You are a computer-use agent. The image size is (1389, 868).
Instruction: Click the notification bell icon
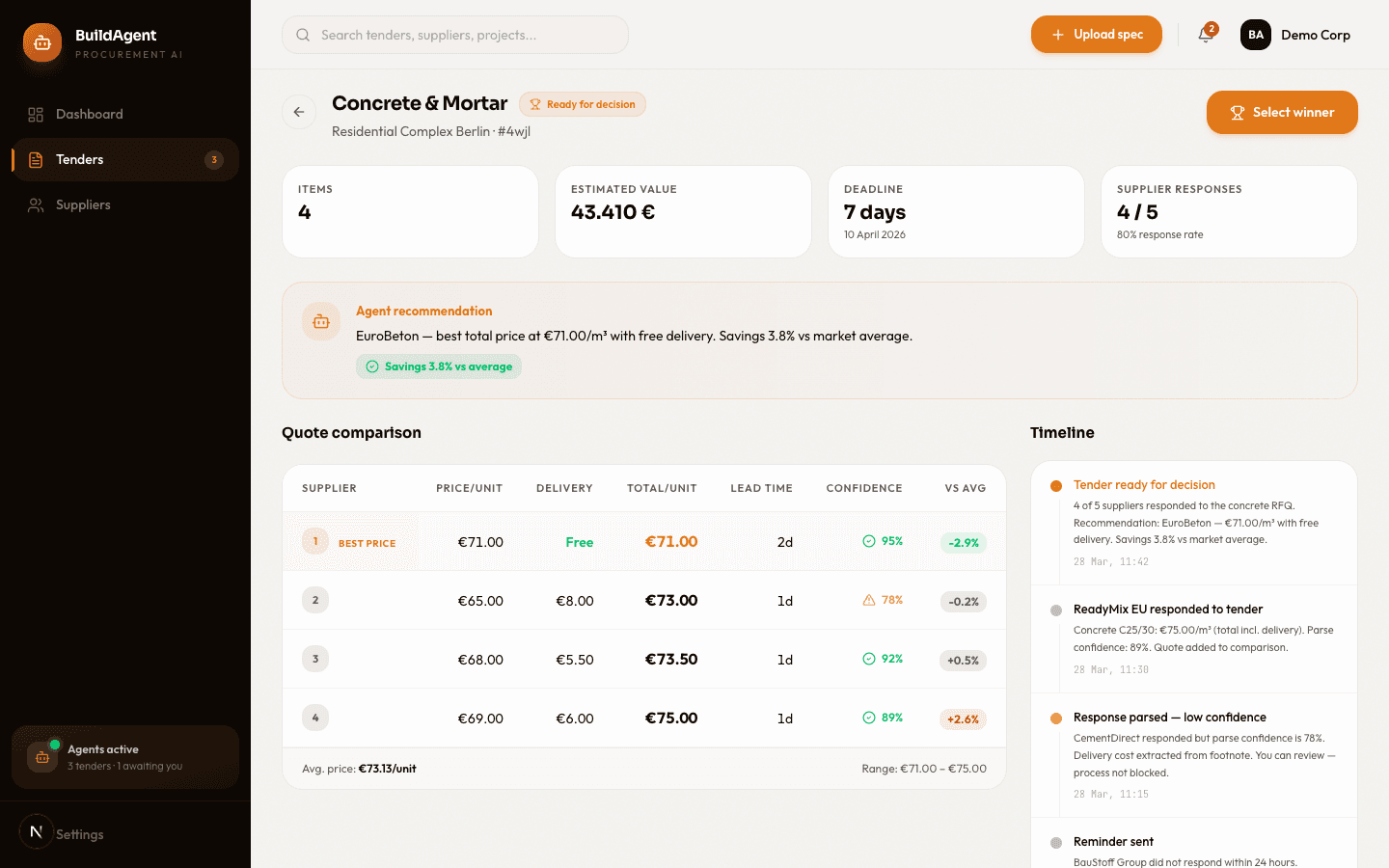click(x=1205, y=36)
